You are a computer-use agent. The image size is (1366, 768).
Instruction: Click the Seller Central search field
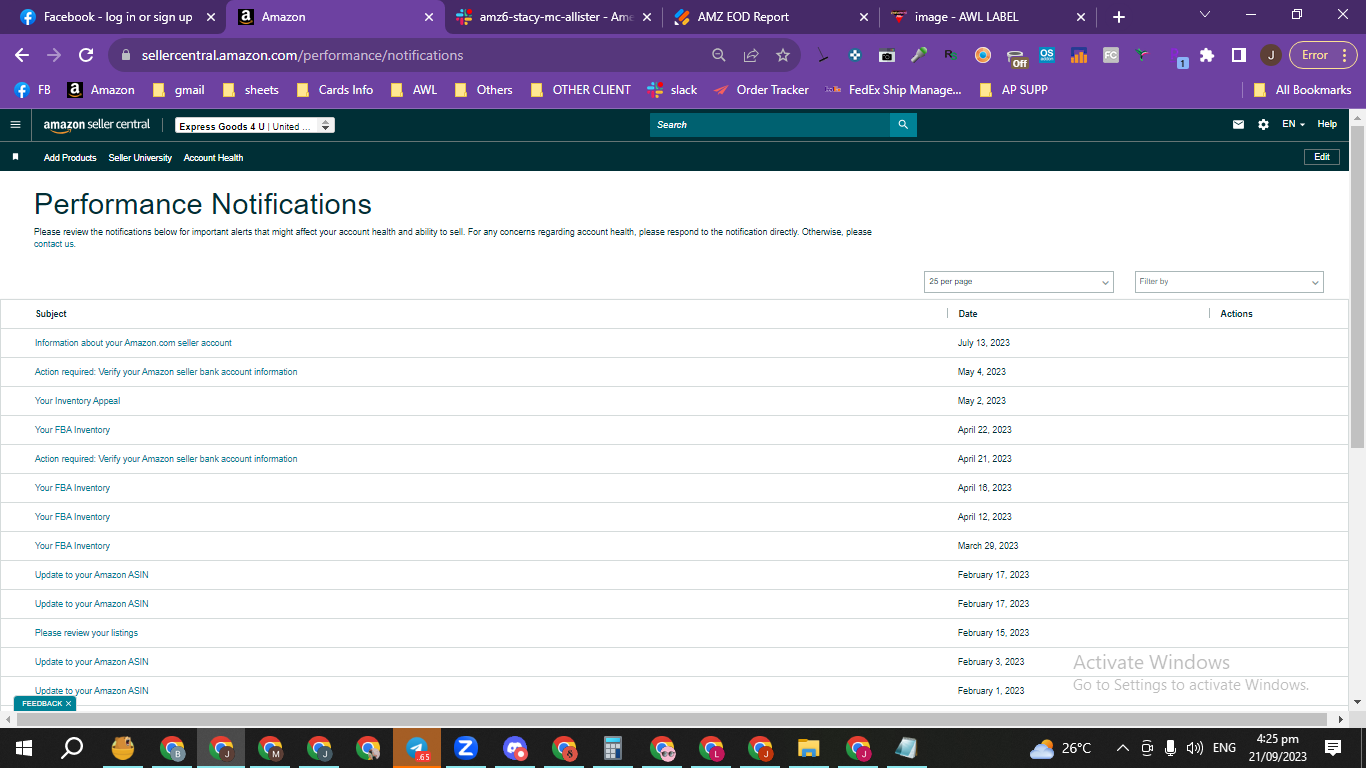(x=770, y=125)
